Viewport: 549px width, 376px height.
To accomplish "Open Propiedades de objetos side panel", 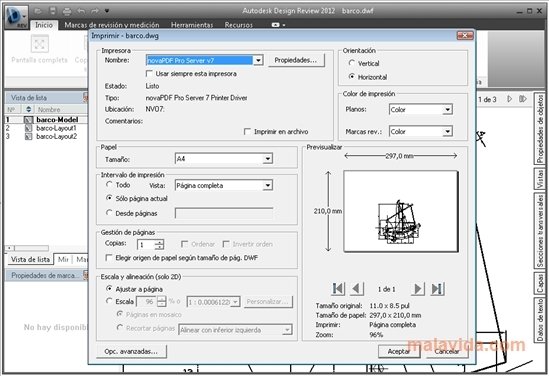I will click(x=540, y=128).
